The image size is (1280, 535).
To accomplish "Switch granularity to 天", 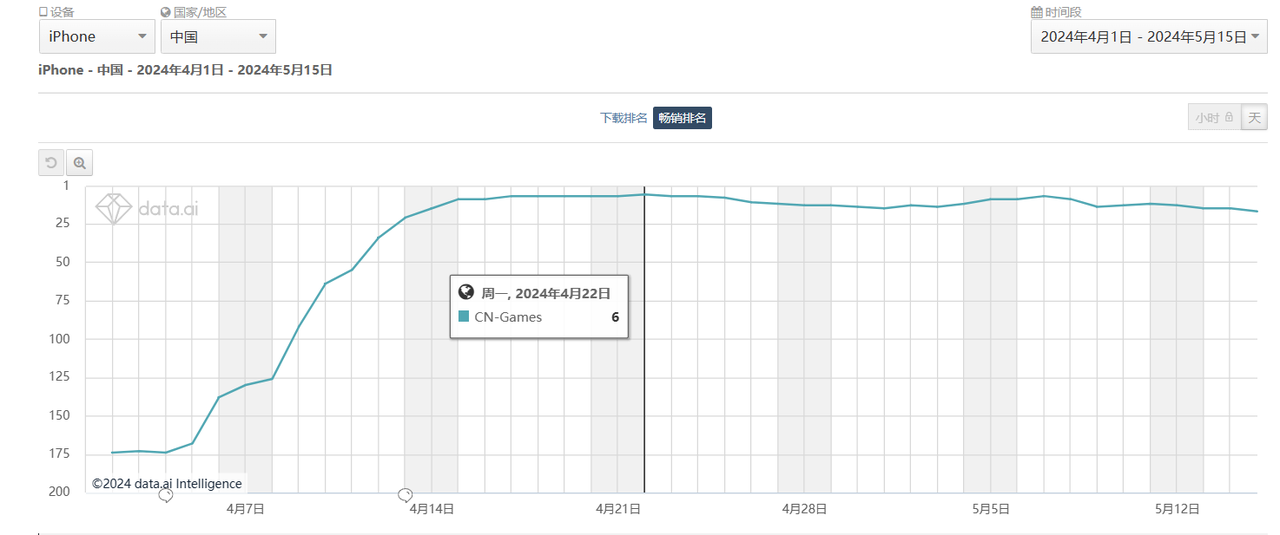I will [1254, 117].
